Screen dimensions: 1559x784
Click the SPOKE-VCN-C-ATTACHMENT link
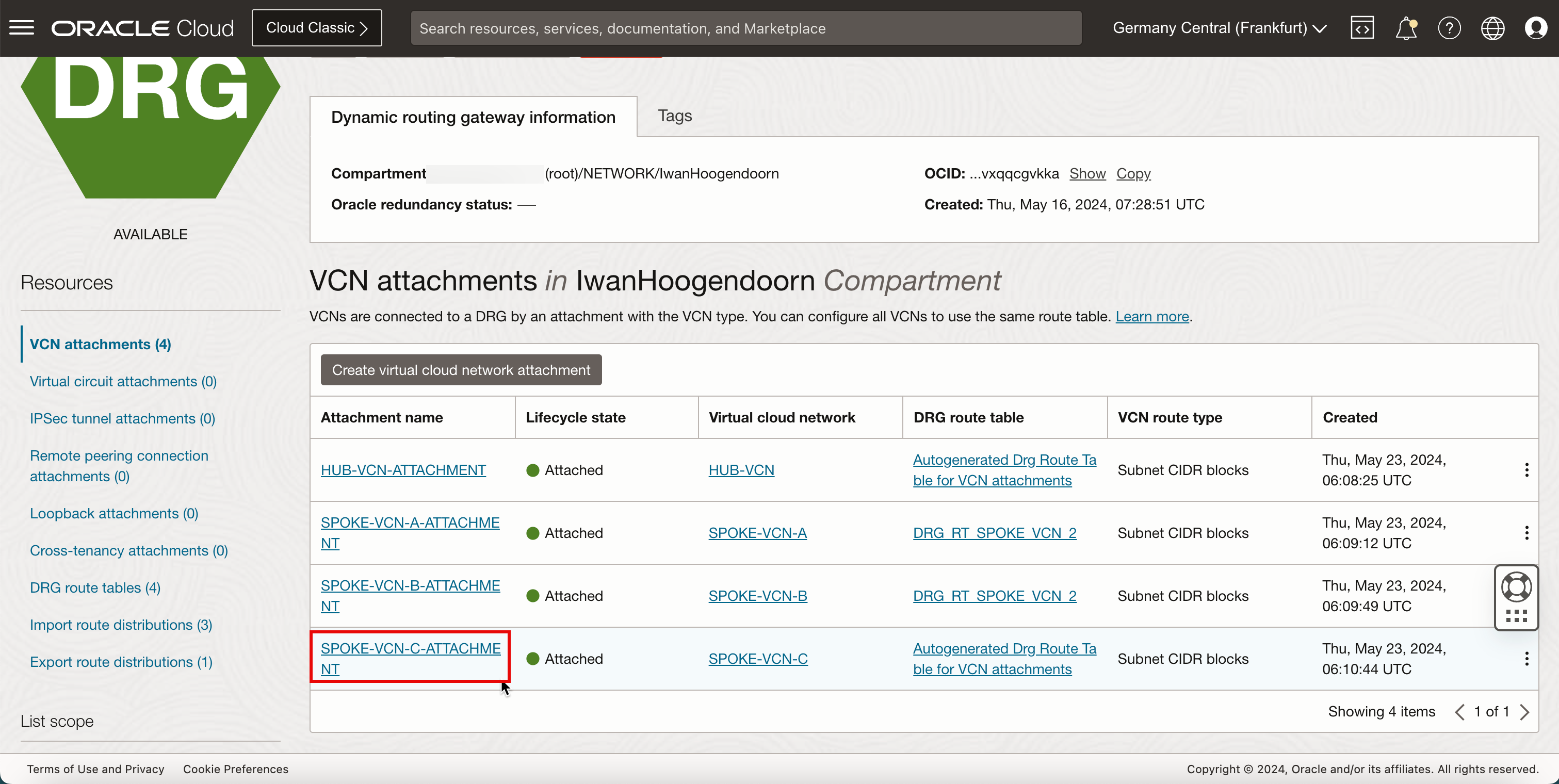[410, 658]
